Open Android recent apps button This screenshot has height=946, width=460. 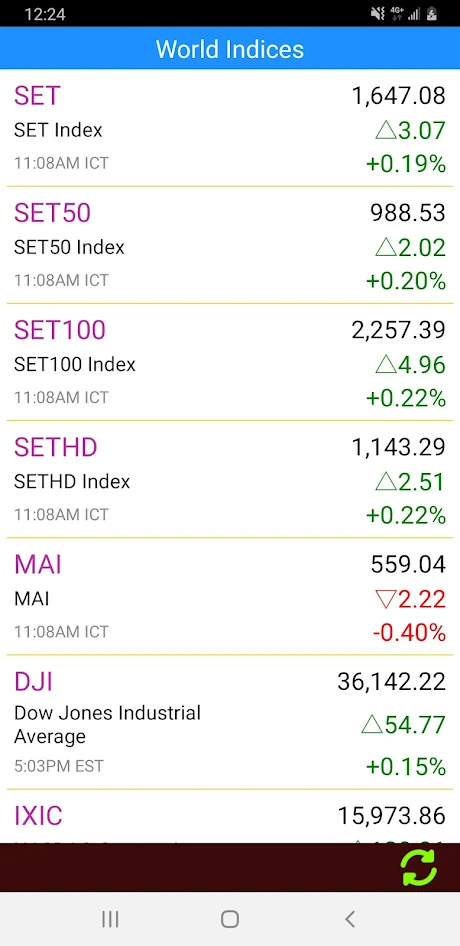(110, 919)
